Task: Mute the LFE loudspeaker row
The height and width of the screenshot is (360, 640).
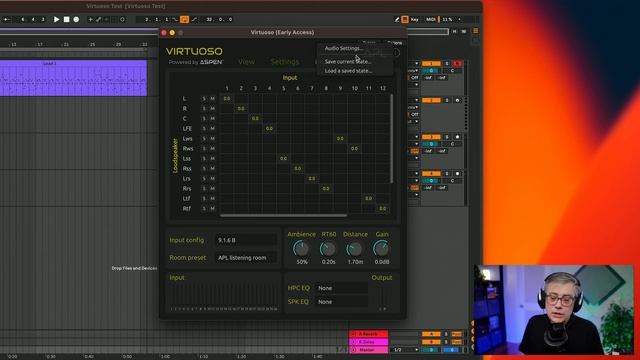Action: pyautogui.click(x=212, y=129)
